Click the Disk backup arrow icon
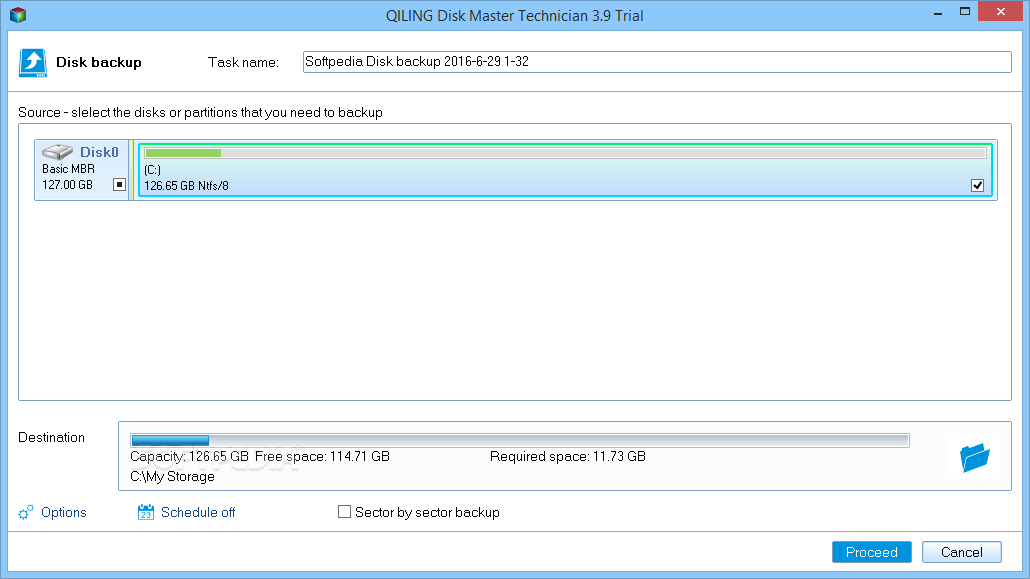 pos(32,63)
